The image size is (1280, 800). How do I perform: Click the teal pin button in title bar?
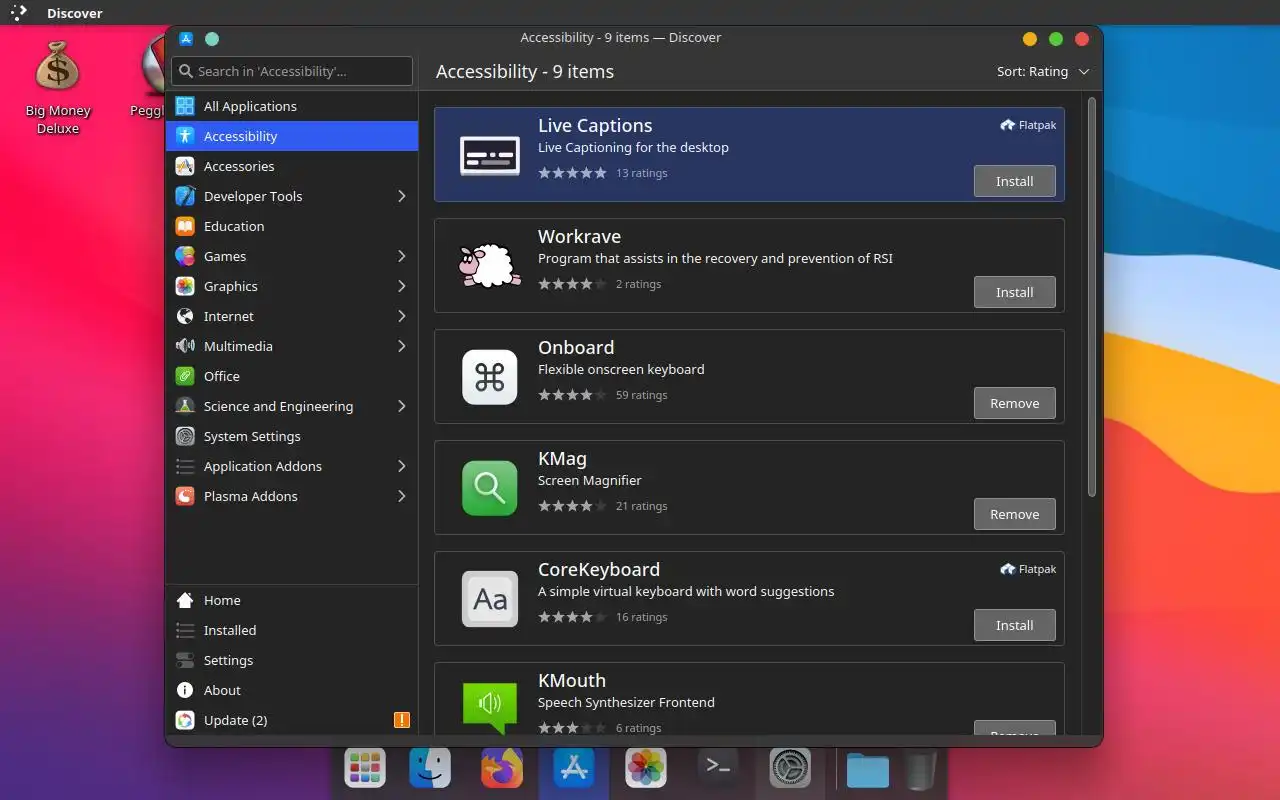(x=212, y=39)
